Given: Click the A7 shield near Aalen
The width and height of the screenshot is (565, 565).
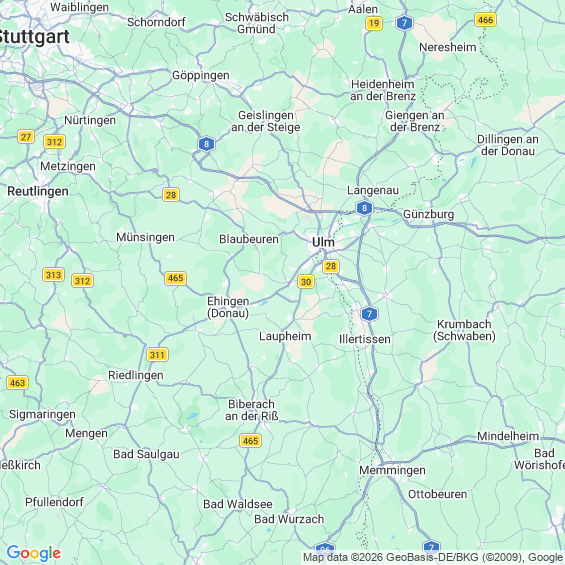Looking at the screenshot, I should [404, 23].
